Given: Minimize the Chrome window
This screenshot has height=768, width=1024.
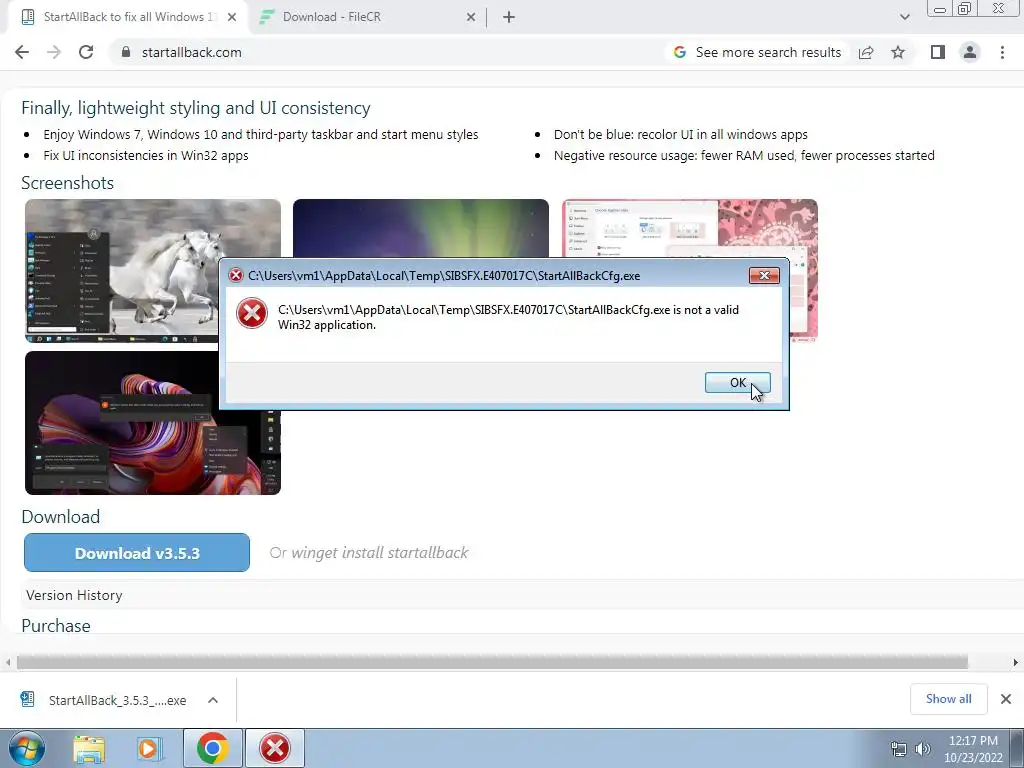Looking at the screenshot, I should (940, 9).
